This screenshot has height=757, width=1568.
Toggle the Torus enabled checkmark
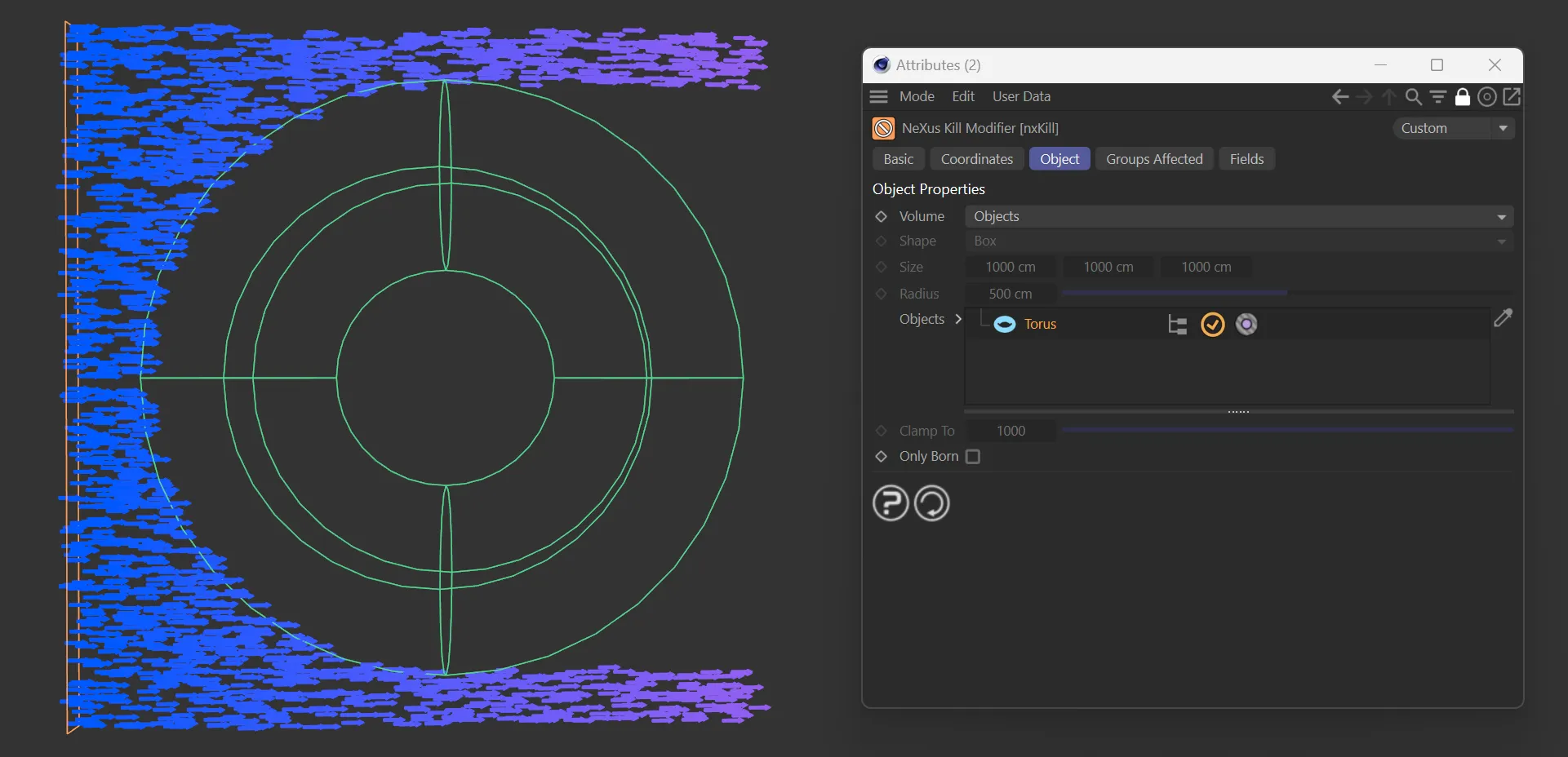(1213, 325)
